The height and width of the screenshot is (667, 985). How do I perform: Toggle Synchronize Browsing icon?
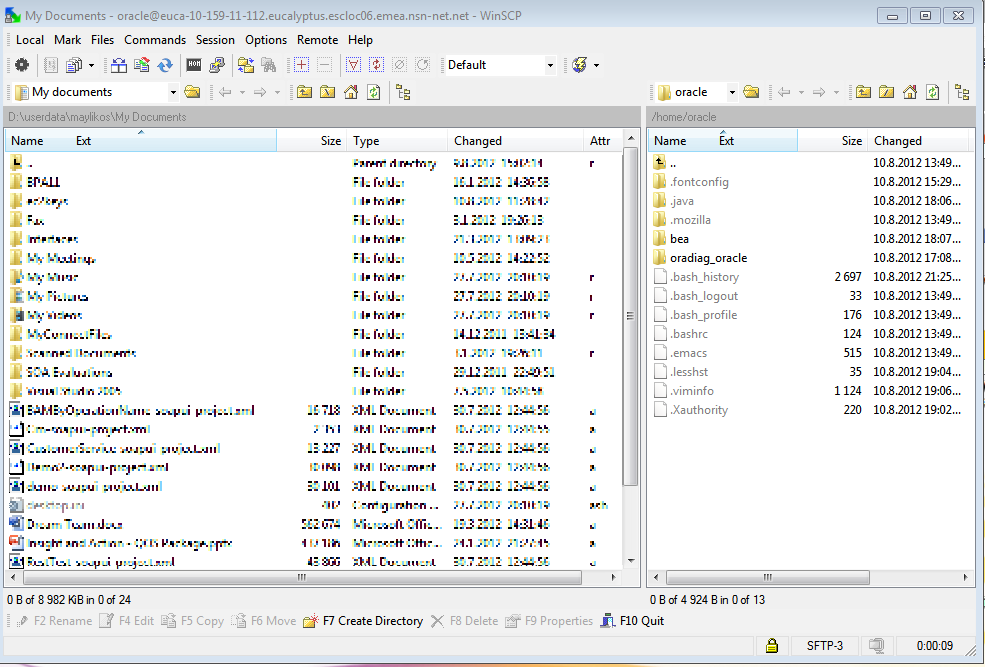[x=246, y=65]
